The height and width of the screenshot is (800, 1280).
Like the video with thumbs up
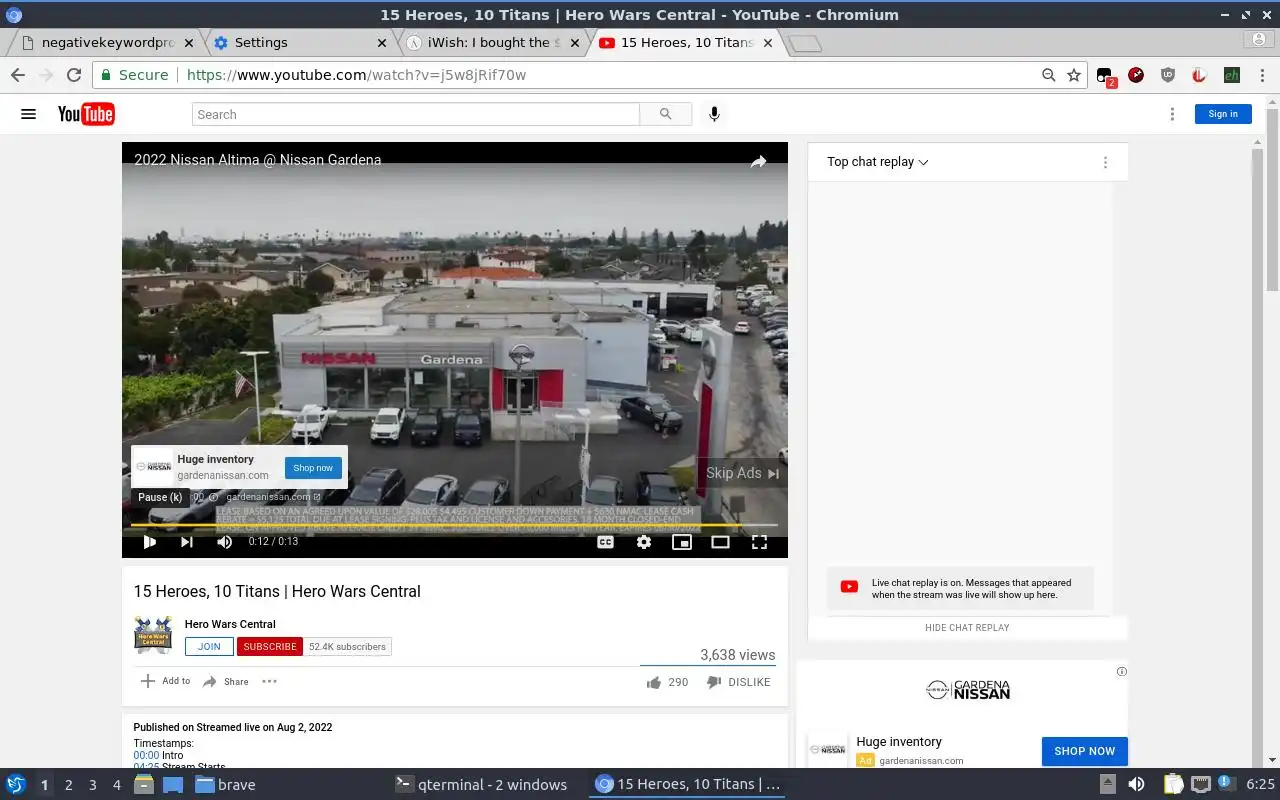[667, 682]
